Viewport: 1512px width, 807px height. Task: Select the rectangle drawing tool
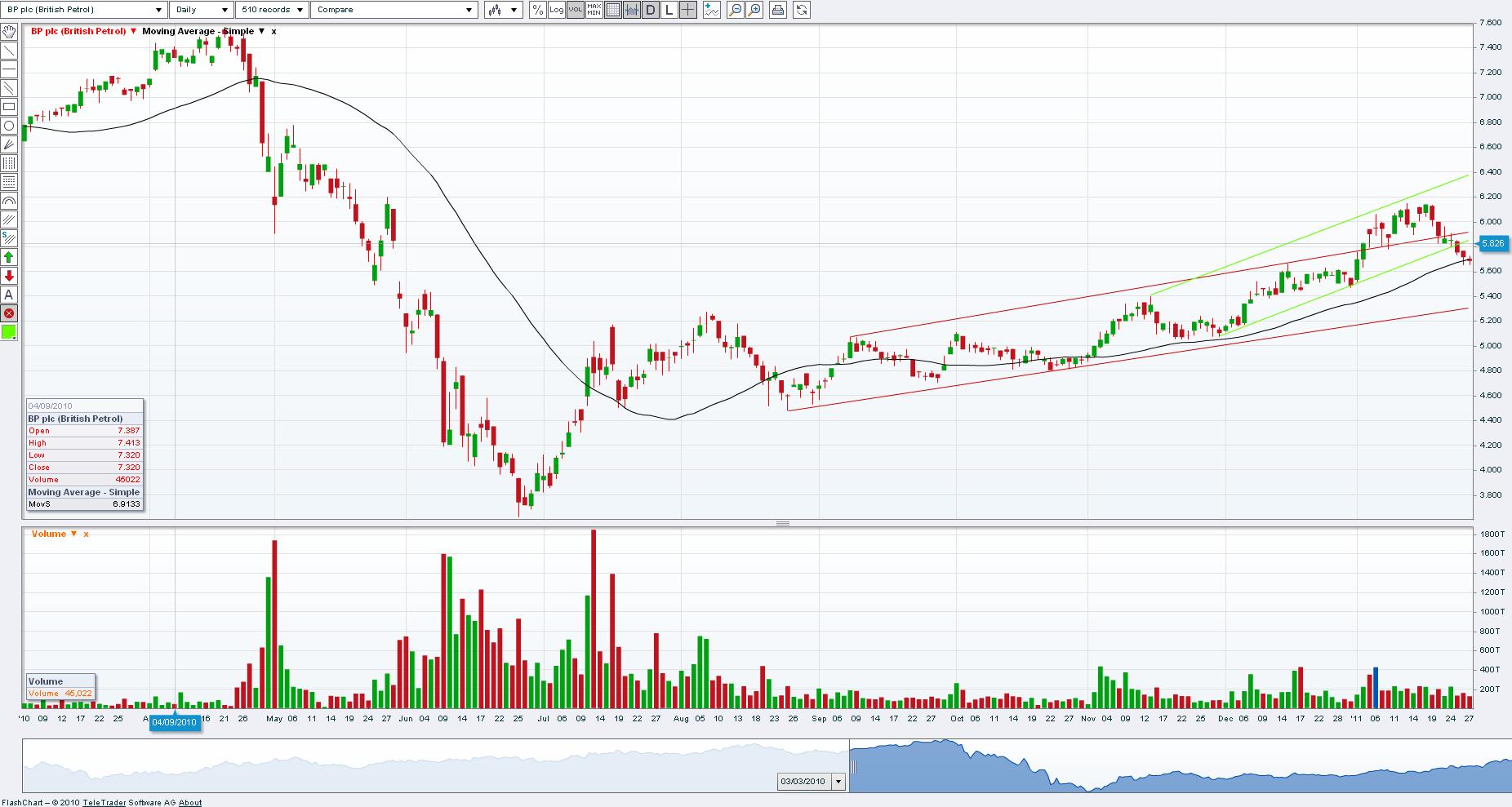pyautogui.click(x=9, y=107)
